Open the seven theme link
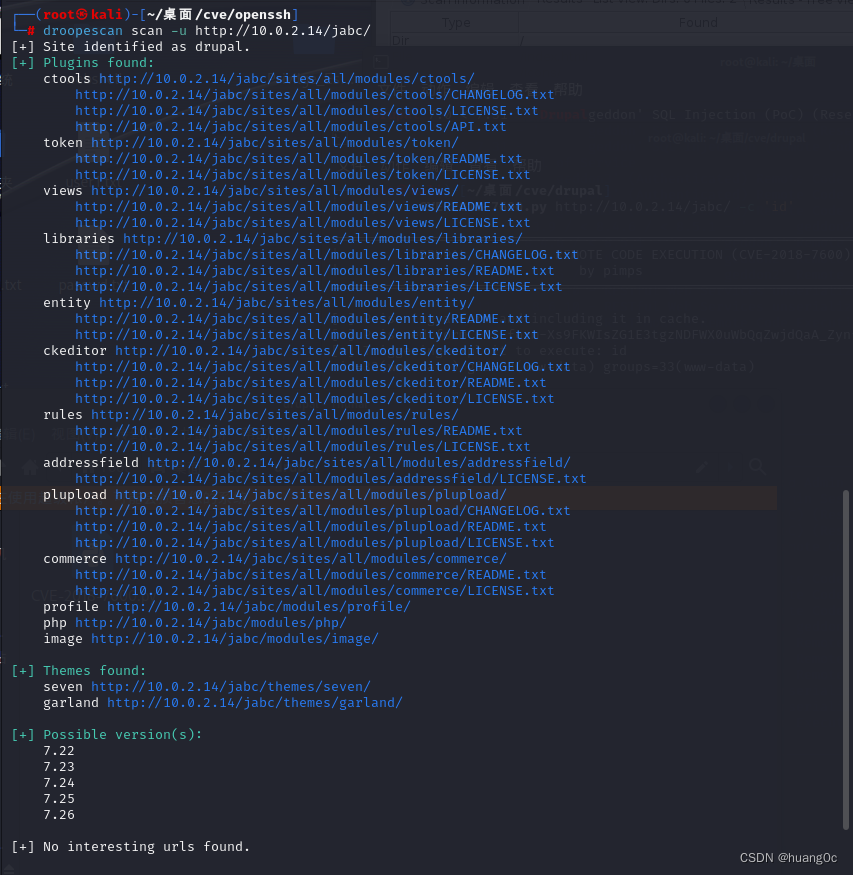Viewport: 853px width, 875px height. [x=229, y=686]
